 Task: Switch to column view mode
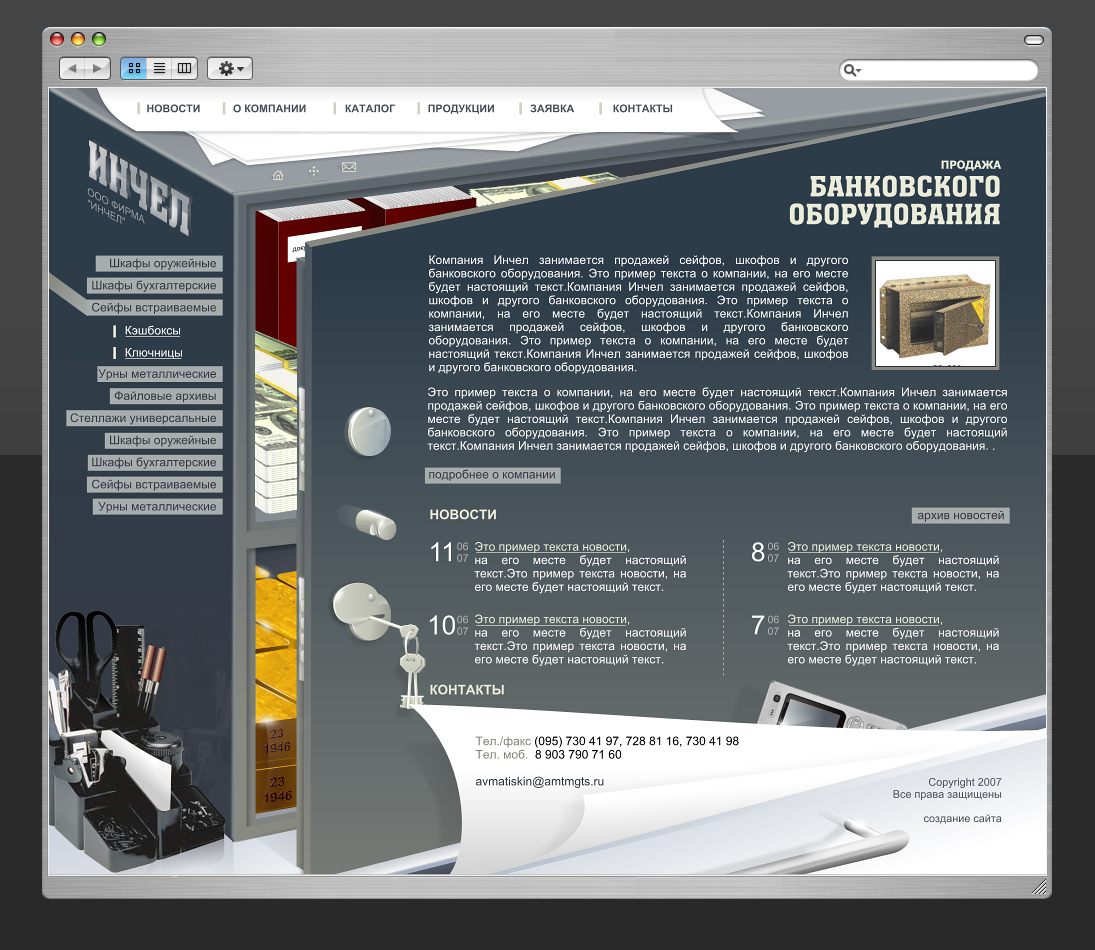click(x=184, y=68)
